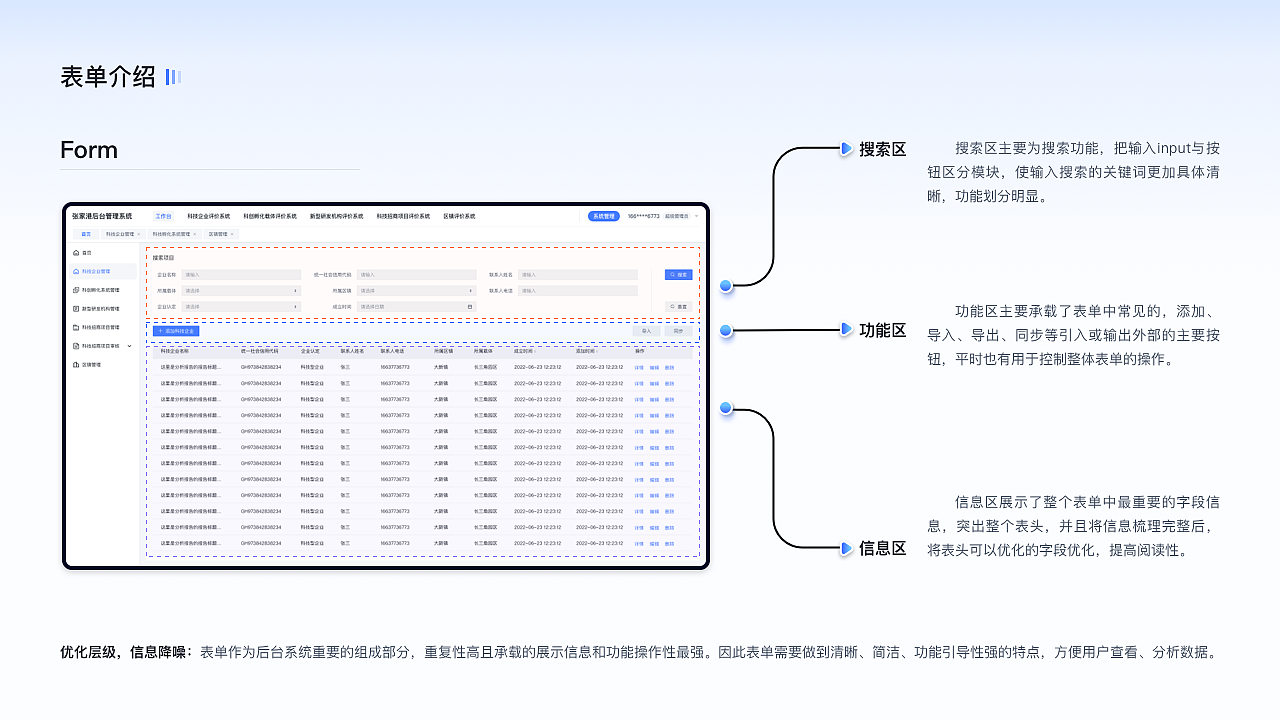The height and width of the screenshot is (720, 1280).
Task: Click the 所属区镇 column header
Action: point(443,351)
